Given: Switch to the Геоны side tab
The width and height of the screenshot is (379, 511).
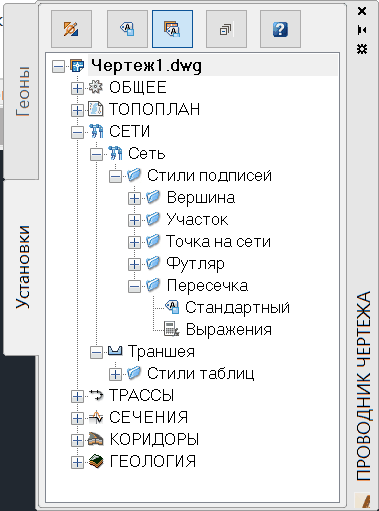Looking at the screenshot, I should 22,91.
